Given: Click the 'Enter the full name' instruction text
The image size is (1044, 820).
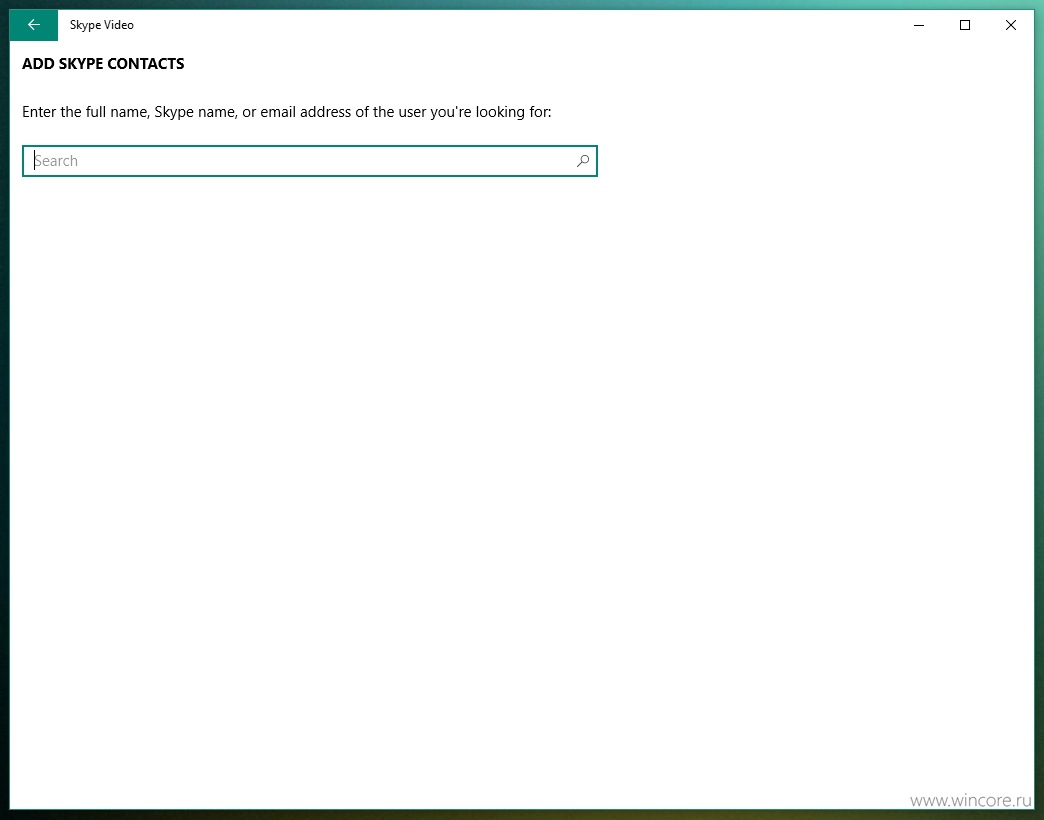Looking at the screenshot, I should (x=287, y=112).
